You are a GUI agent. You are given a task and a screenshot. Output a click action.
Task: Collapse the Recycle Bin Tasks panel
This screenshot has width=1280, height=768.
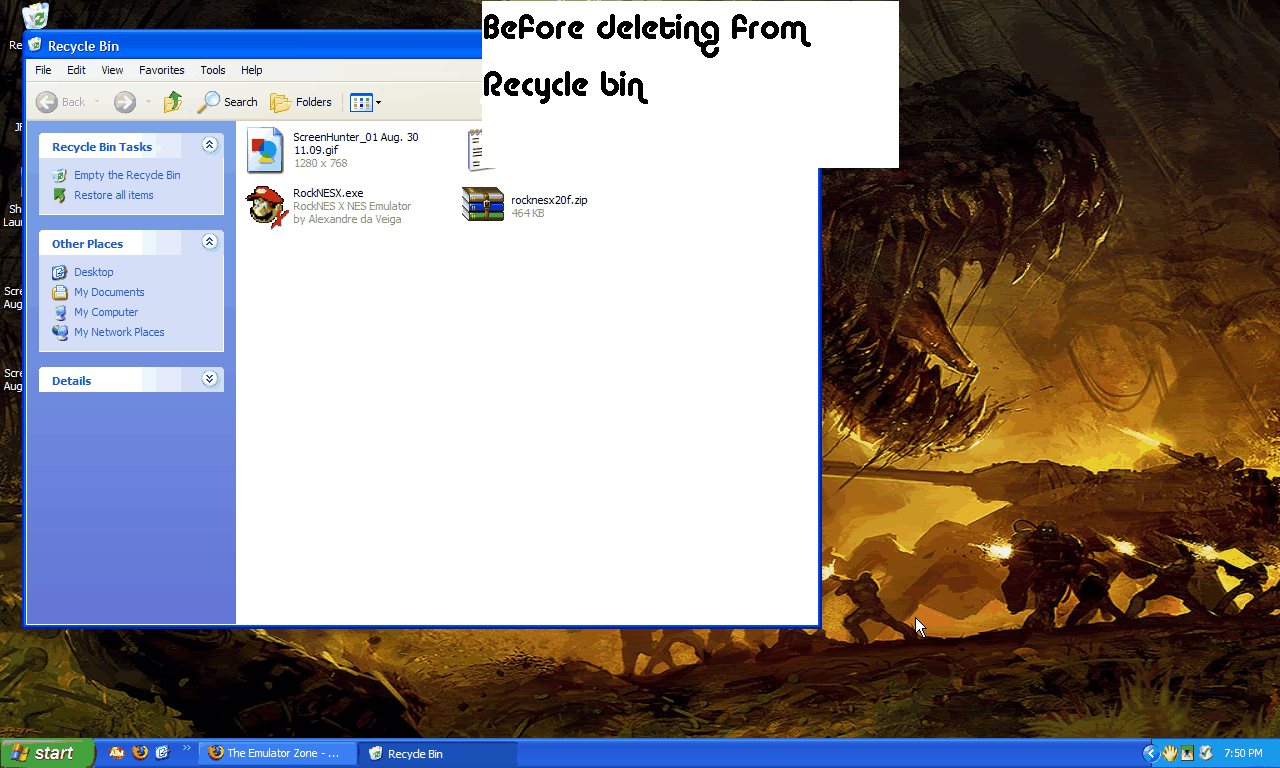[209, 145]
